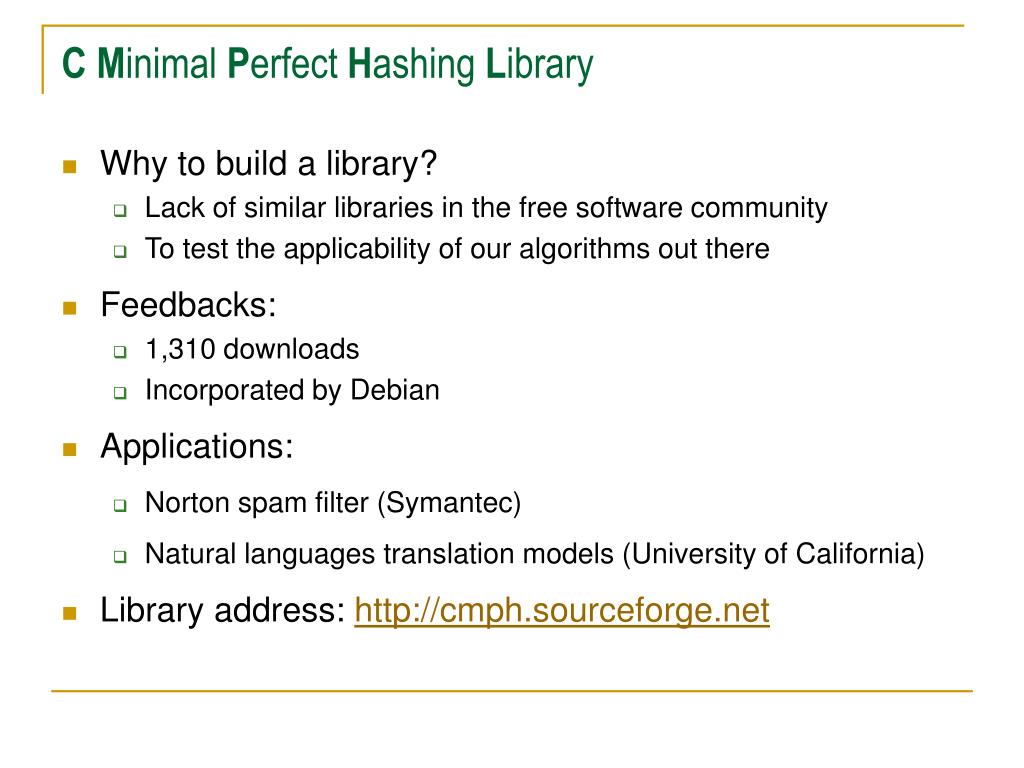Click the hollow bullet before To test the applicability
Screen dimensions: 1024x768
(x=120, y=251)
